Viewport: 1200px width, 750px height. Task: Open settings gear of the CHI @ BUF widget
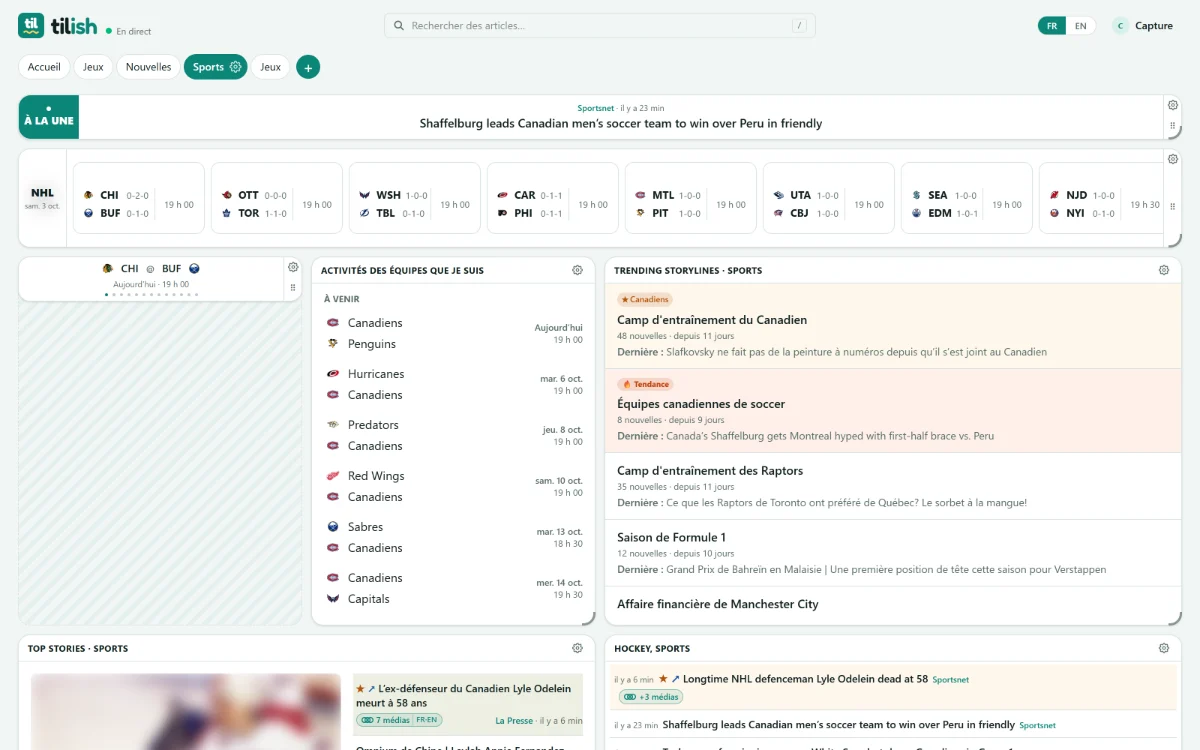[x=293, y=267]
